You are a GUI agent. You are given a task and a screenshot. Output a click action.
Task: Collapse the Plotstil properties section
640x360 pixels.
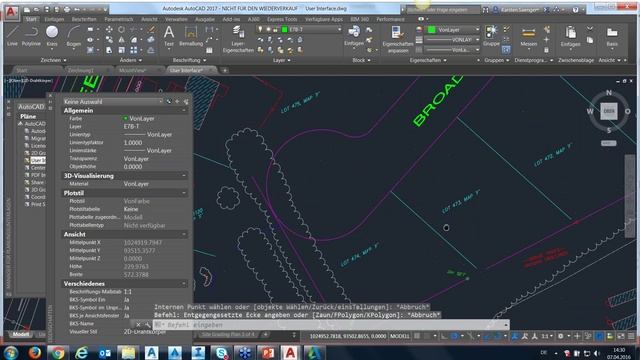click(x=184, y=193)
